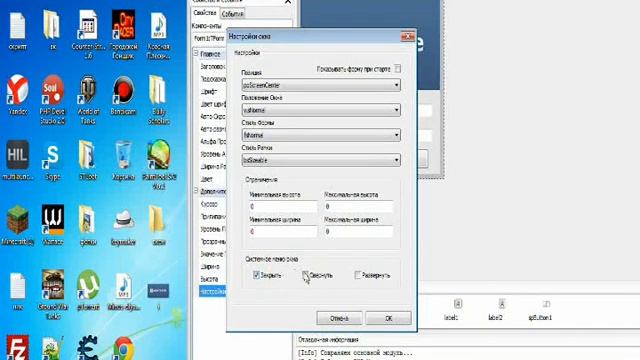Open the FileZilla shortcut
Image resolution: width=640 pixels, height=360 pixels.
[18, 348]
